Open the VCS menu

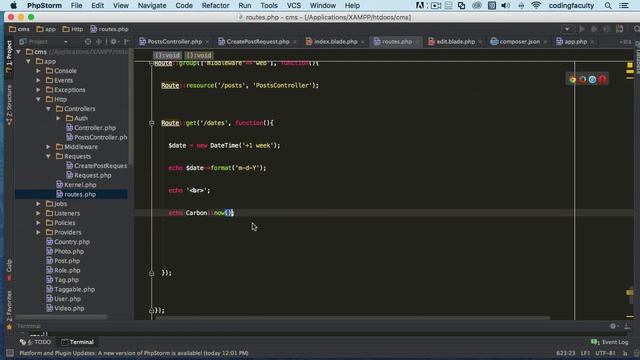point(293,6)
